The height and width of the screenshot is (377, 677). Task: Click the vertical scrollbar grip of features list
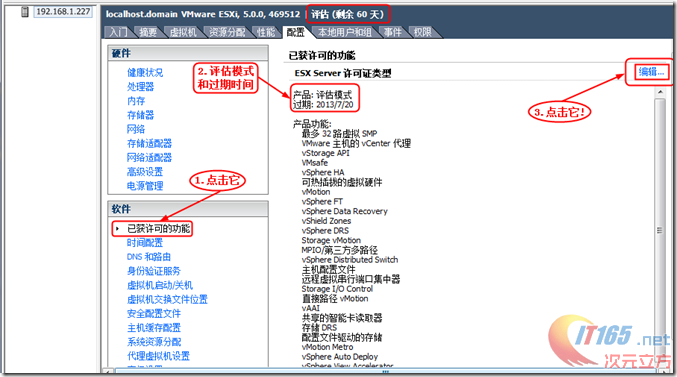tap(660, 230)
